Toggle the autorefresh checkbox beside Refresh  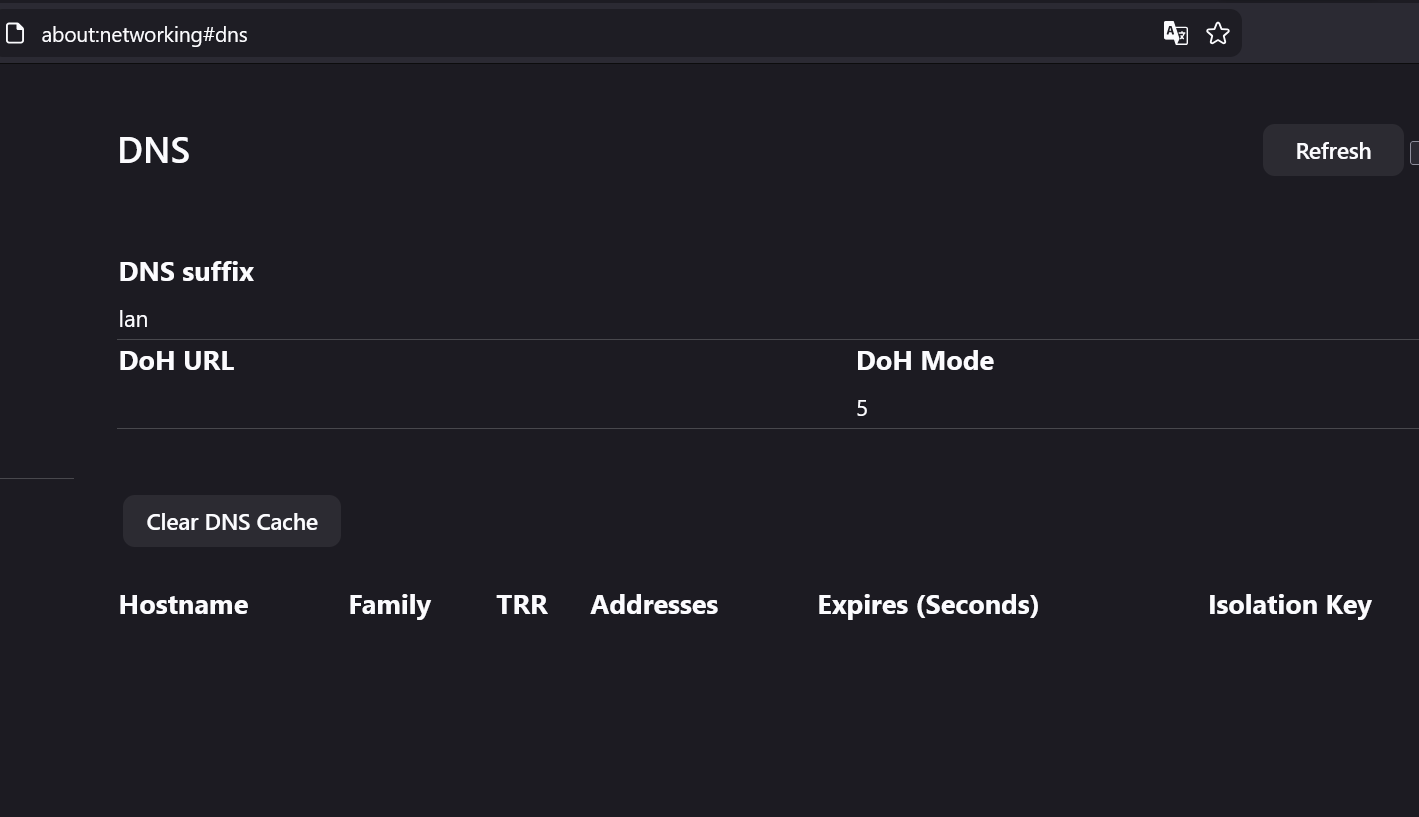click(x=1414, y=152)
